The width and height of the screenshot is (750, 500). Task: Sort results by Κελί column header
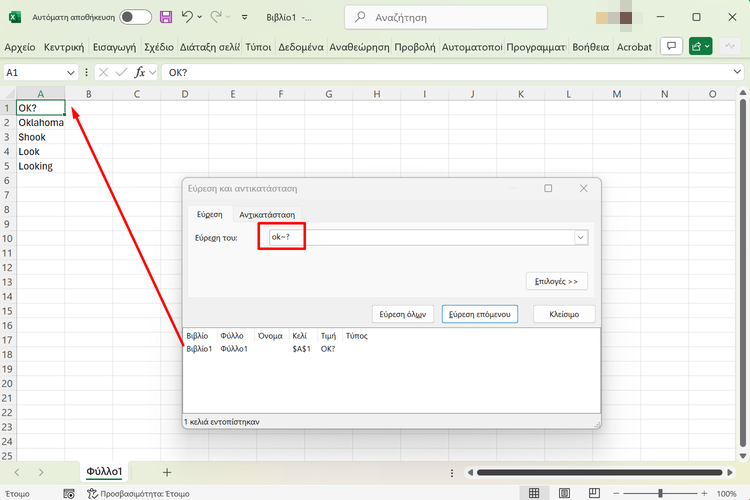pyautogui.click(x=299, y=336)
